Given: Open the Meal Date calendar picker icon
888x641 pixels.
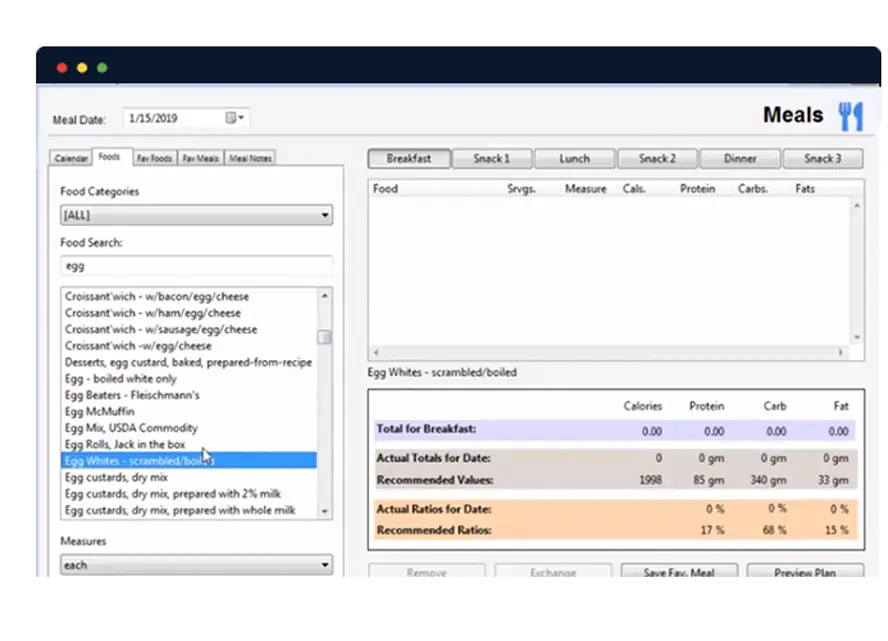Looking at the screenshot, I should point(234,118).
